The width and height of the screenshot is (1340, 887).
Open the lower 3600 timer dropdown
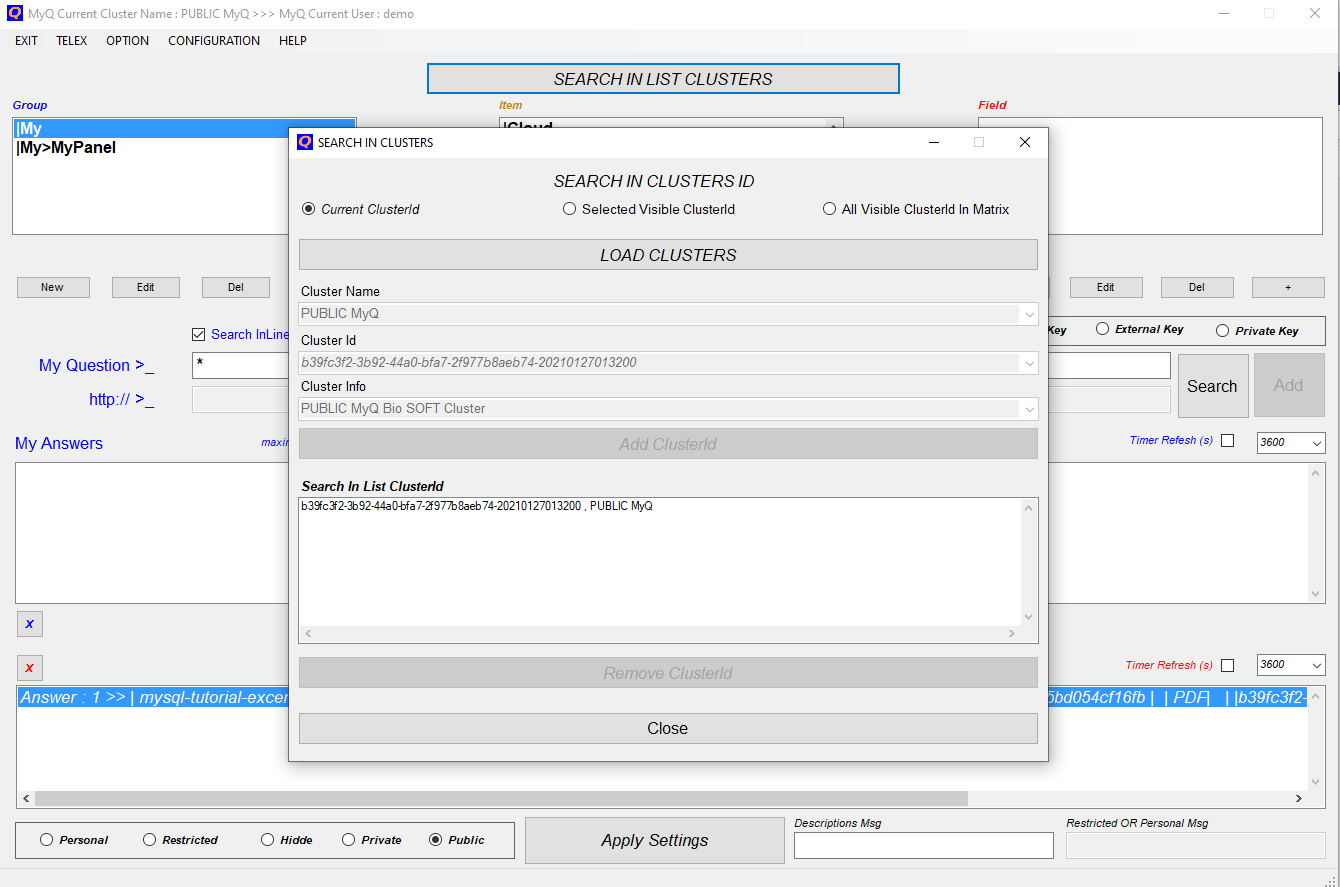(1316, 665)
